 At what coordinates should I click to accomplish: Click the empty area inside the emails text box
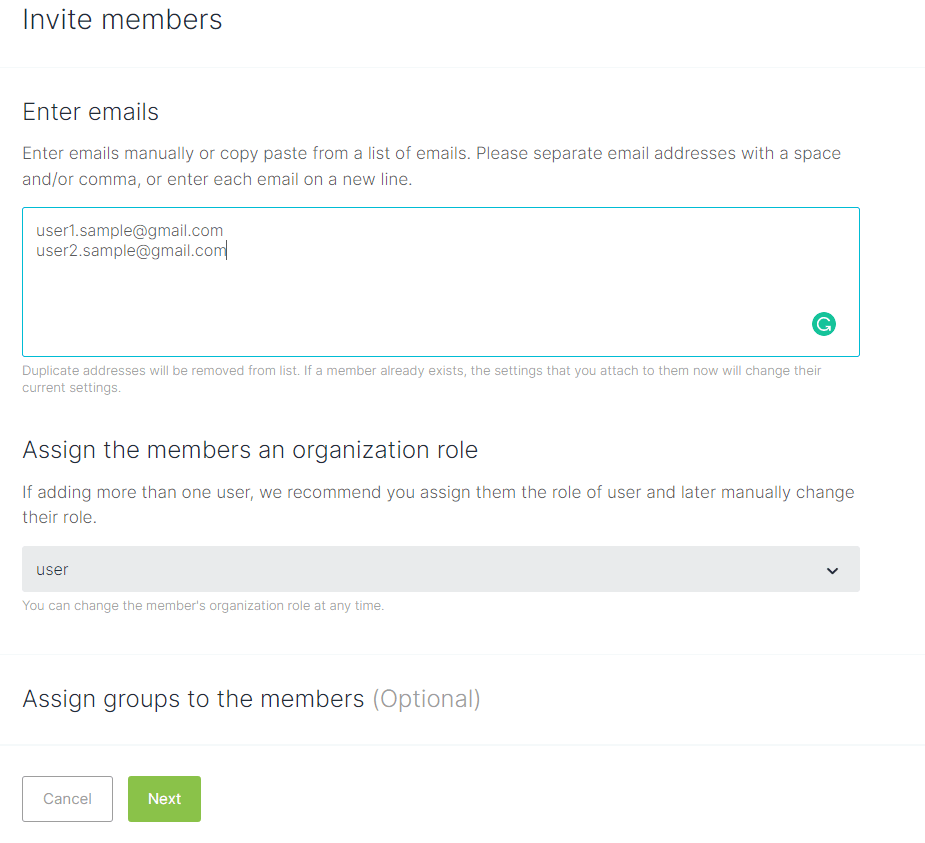440,300
